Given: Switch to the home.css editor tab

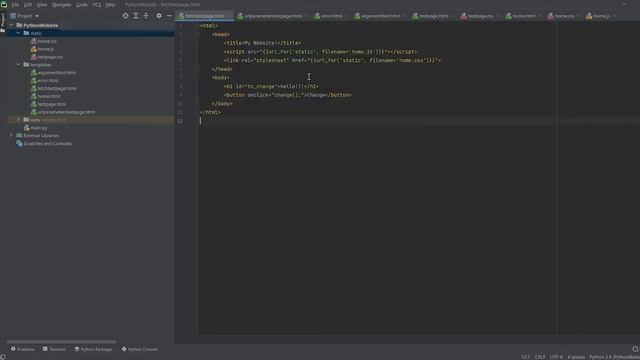Looking at the screenshot, I should pos(563,16).
